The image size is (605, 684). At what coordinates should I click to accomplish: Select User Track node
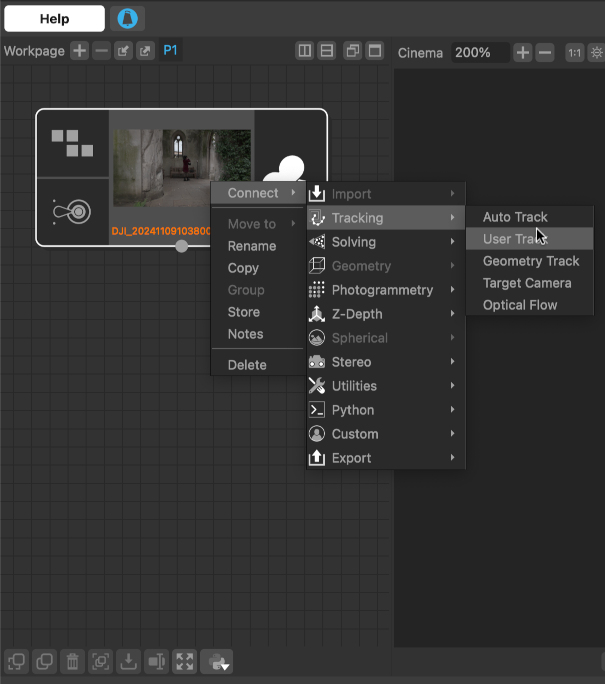pyautogui.click(x=530, y=239)
